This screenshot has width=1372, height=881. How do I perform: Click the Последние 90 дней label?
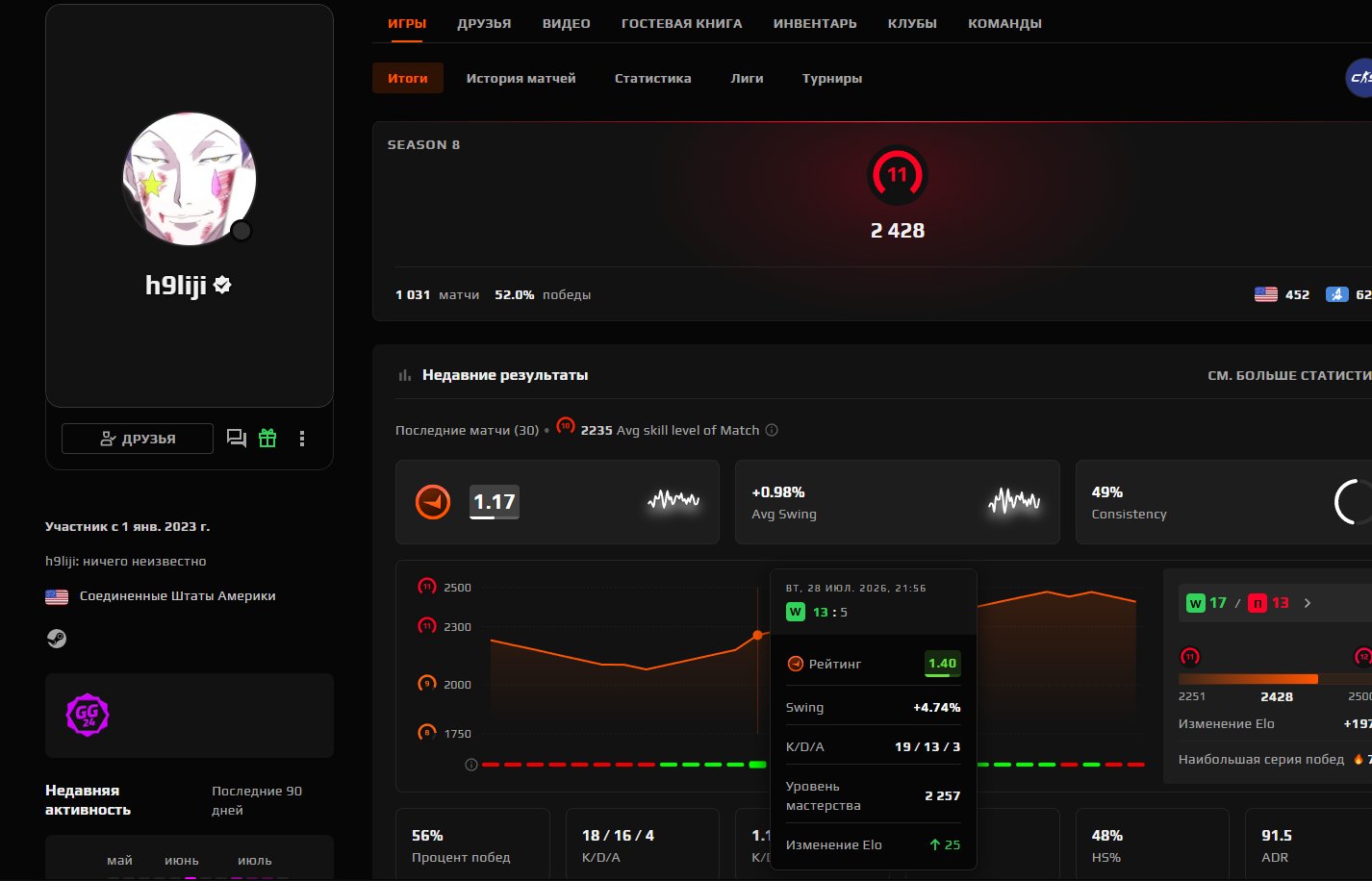[257, 800]
